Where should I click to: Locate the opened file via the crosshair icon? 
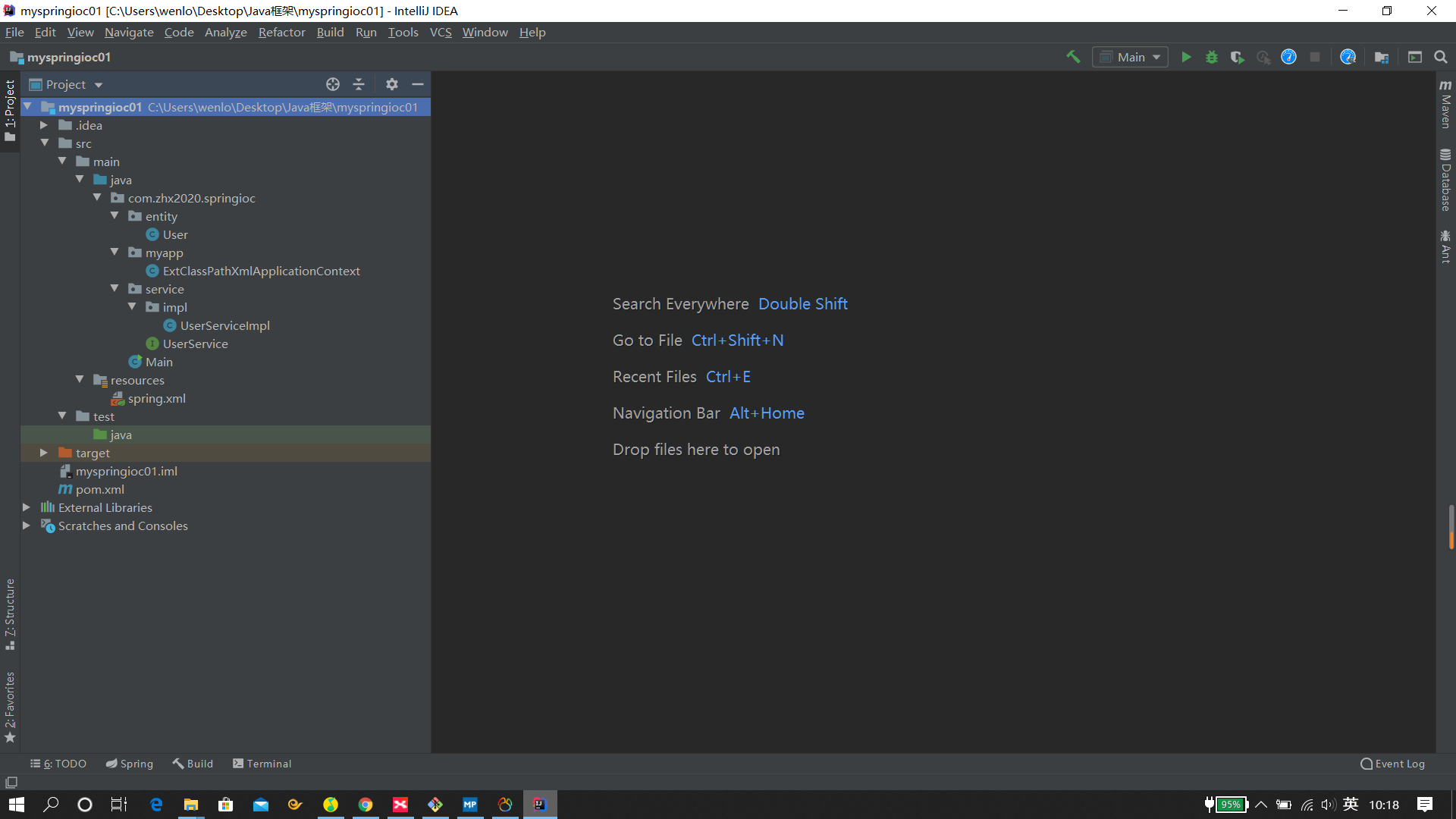point(333,84)
